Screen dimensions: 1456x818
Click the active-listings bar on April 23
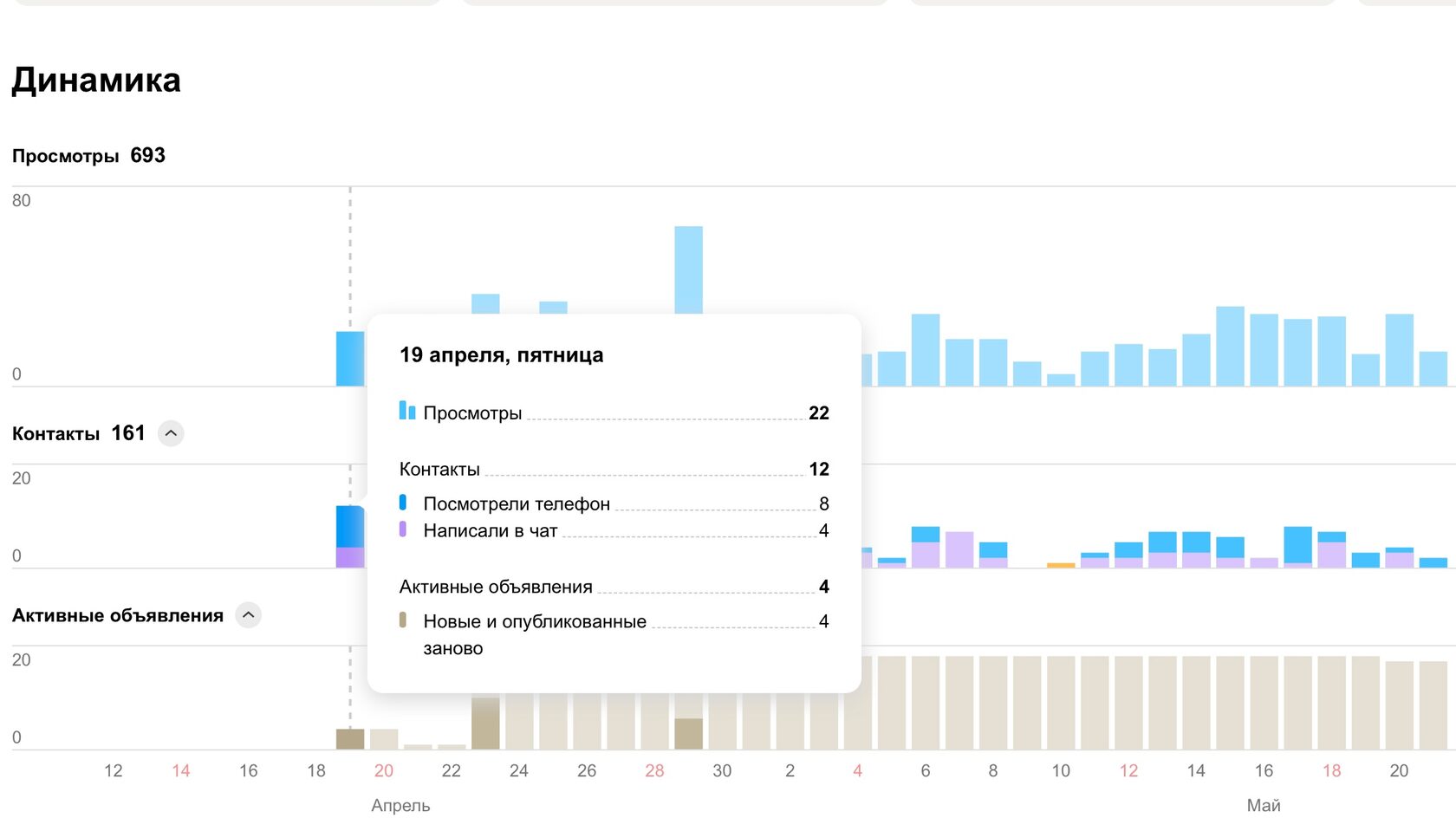pyautogui.click(x=485, y=724)
